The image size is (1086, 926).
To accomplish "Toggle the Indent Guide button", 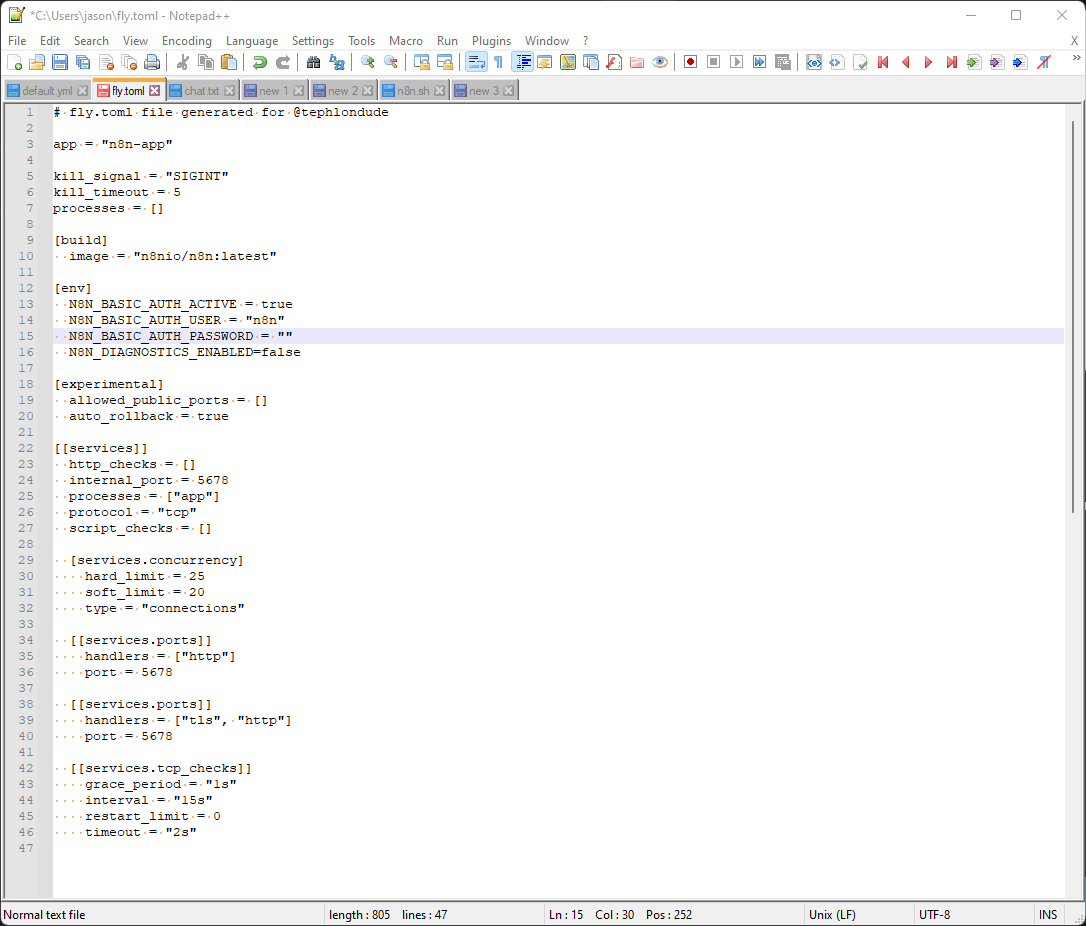I will click(x=522, y=62).
